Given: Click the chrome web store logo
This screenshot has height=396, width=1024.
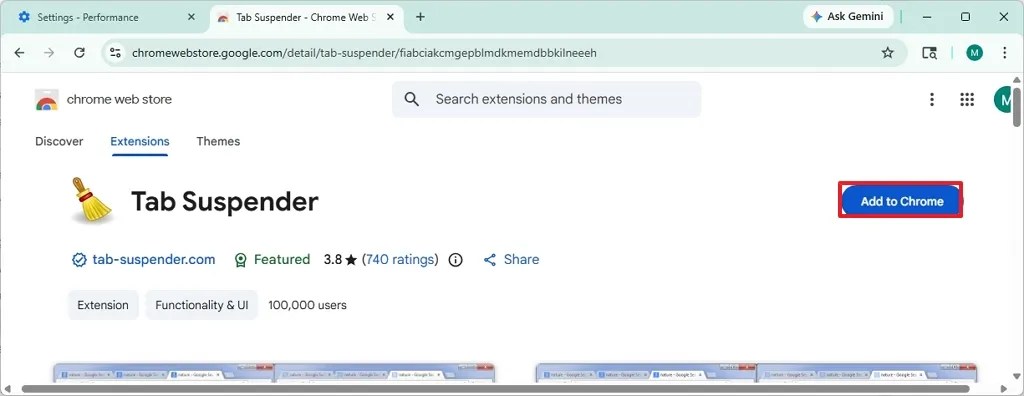Looking at the screenshot, I should 46,100.
